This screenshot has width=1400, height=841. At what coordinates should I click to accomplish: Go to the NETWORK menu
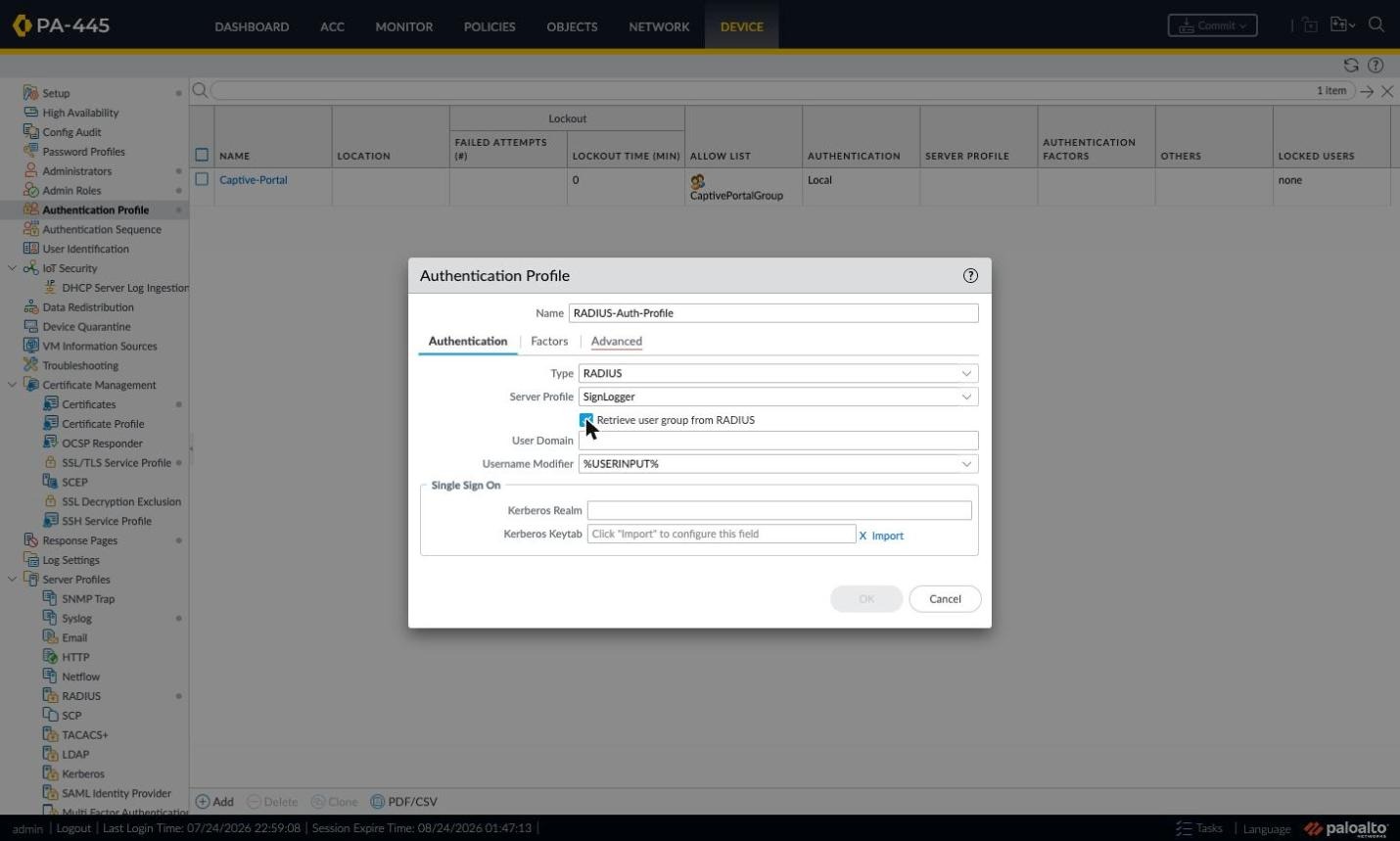[659, 26]
